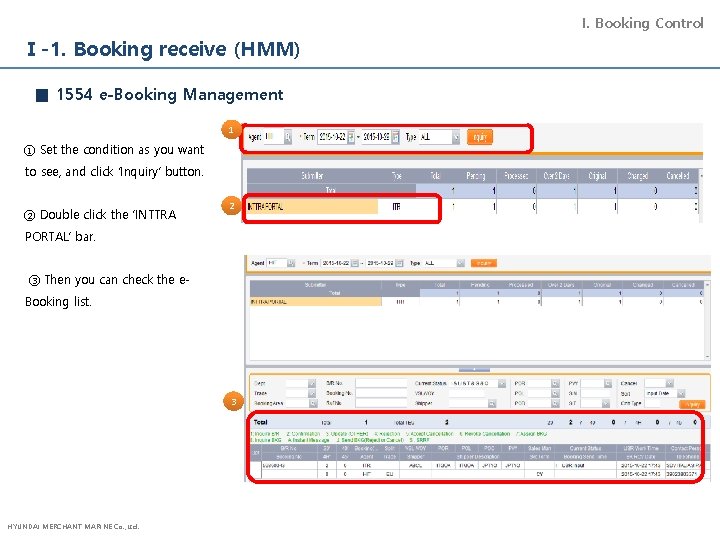This screenshot has width=720, height=540.
Task: Open the POL lookup icon
Action: (555, 393)
